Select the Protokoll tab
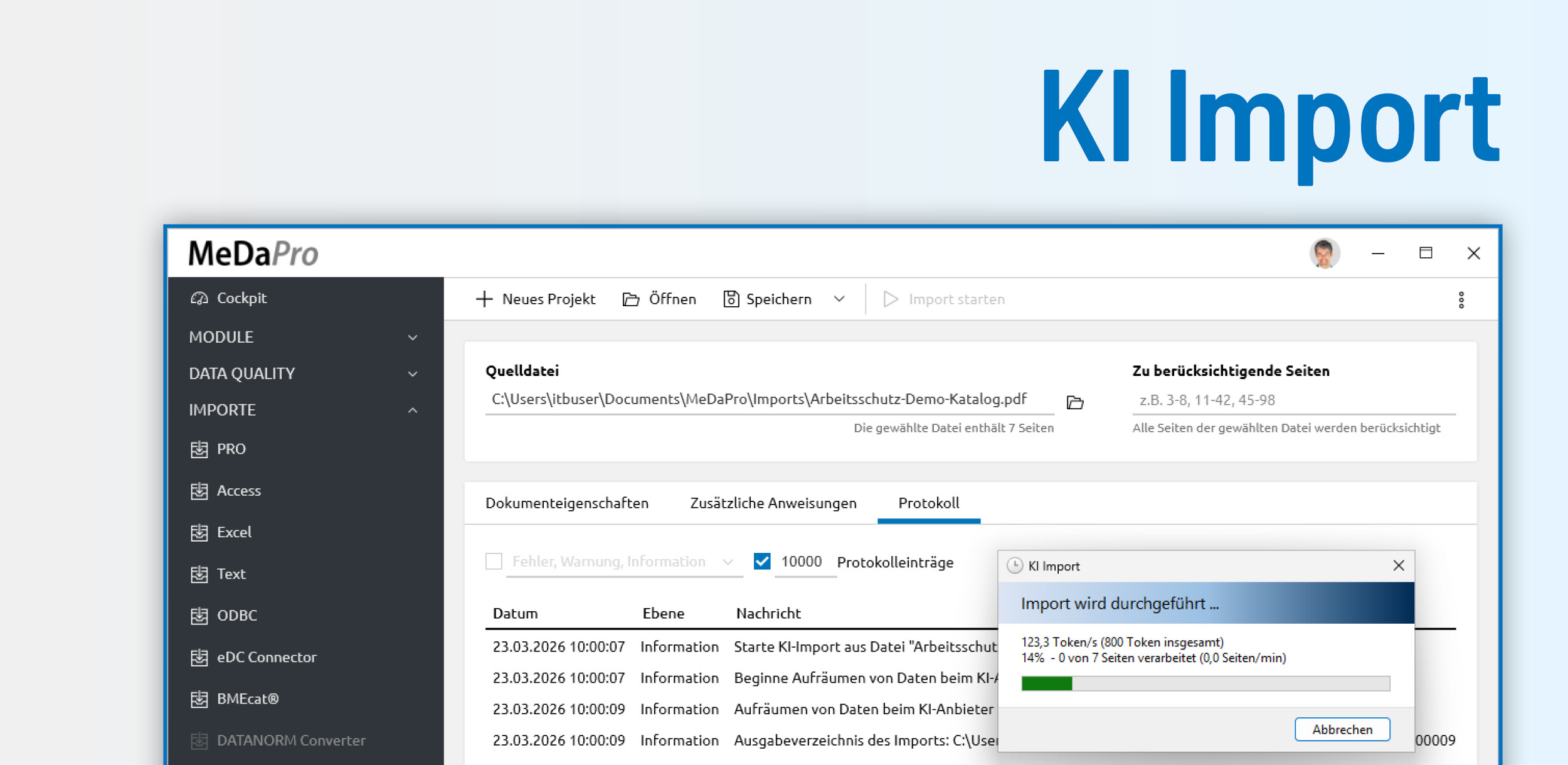 point(929,503)
